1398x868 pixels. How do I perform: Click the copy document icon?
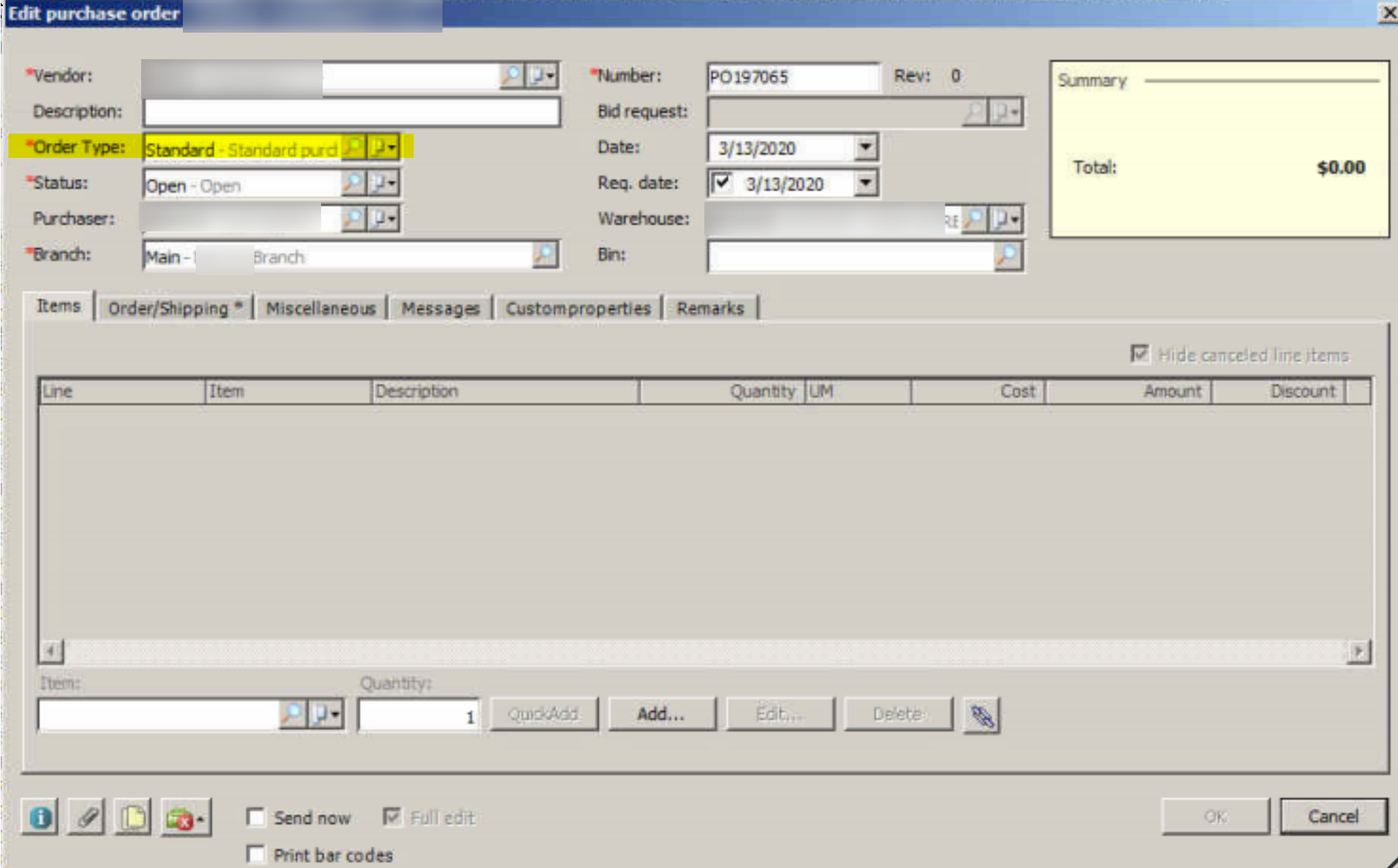[x=133, y=817]
